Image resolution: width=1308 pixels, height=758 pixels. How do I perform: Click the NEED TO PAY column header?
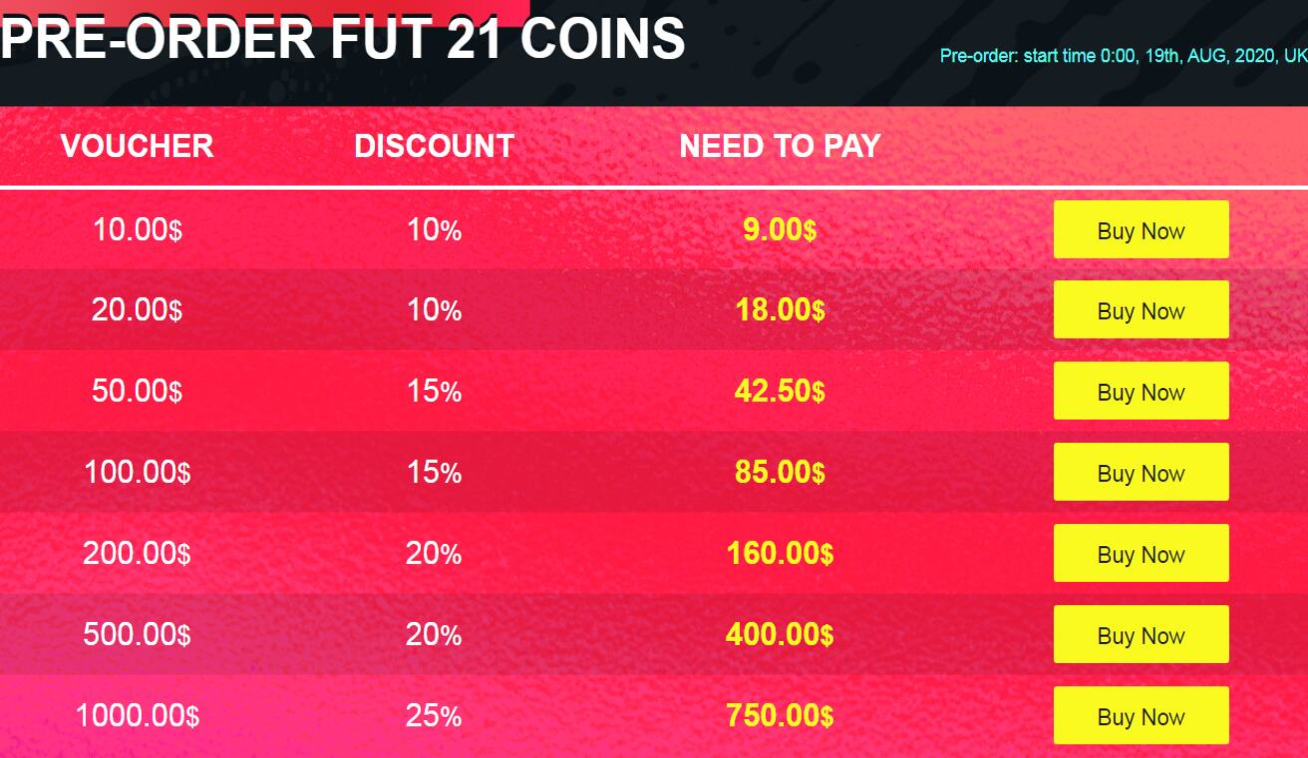pyautogui.click(x=780, y=146)
